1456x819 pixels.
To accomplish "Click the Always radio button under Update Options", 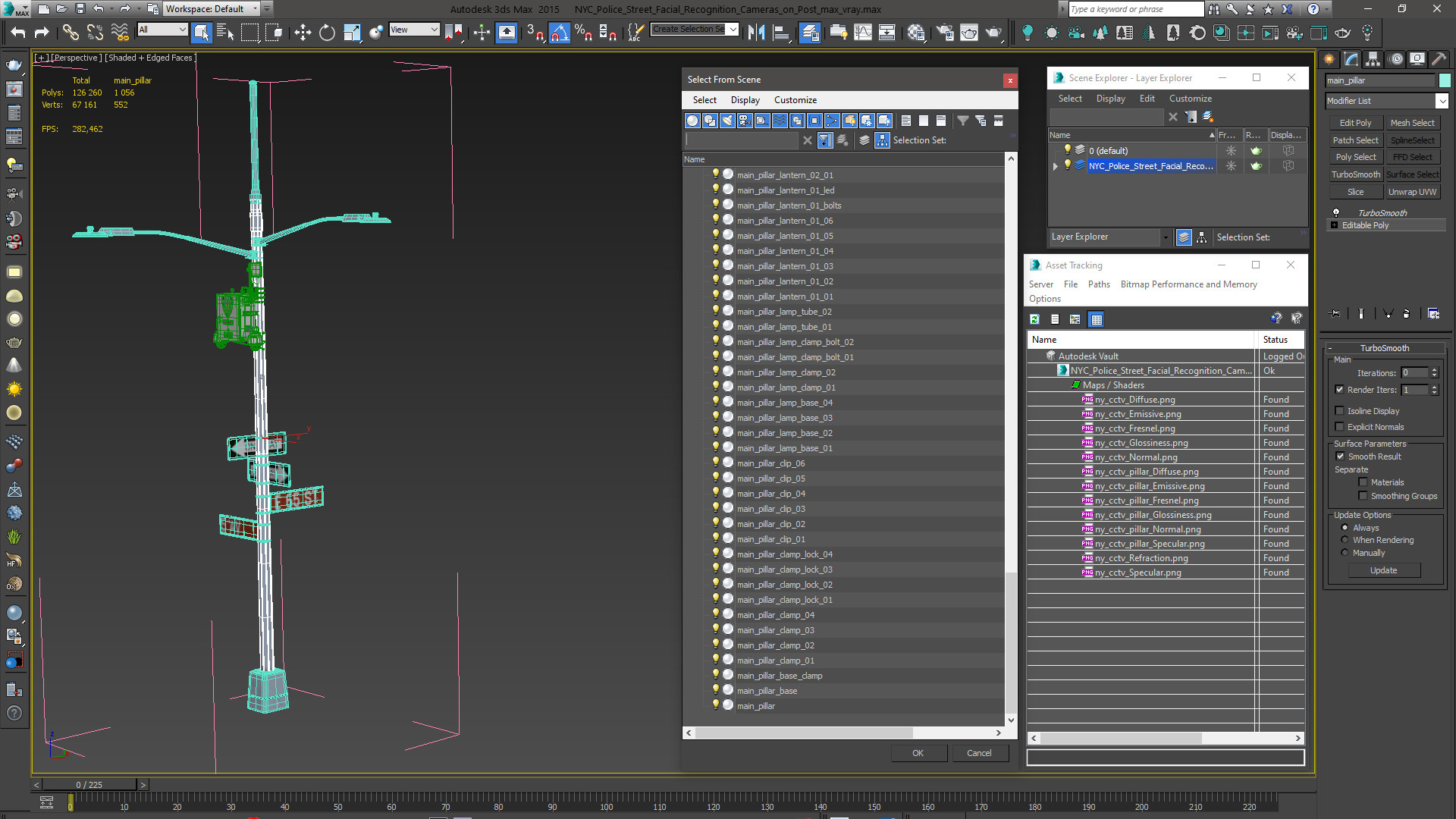I will point(1344,527).
